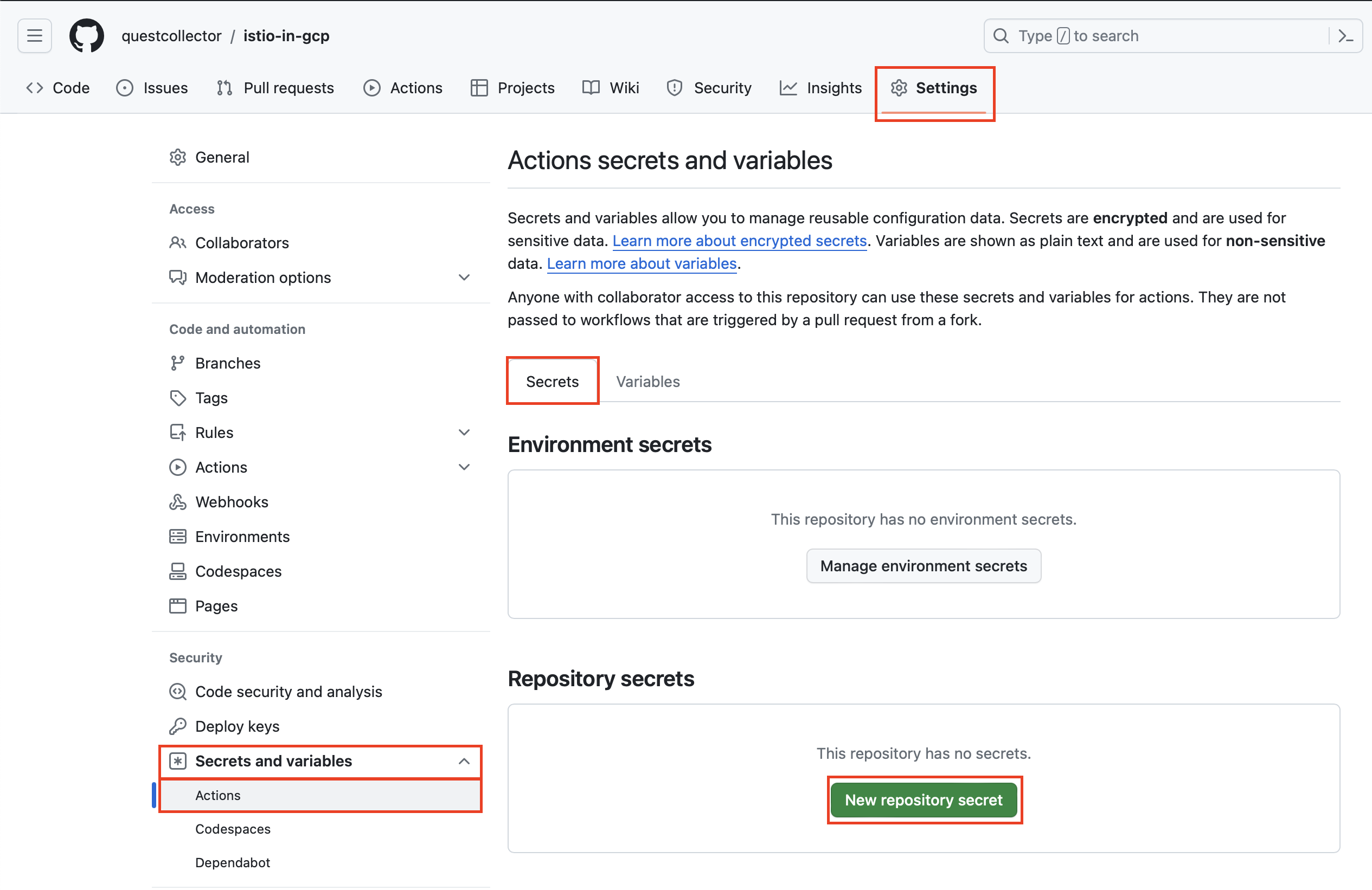Open the hamburger navigation menu
The image size is (1372, 890).
click(x=35, y=36)
